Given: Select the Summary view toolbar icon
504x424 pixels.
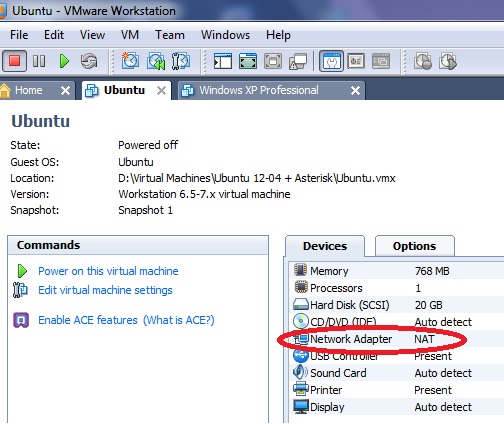Looking at the screenshot, I should tap(331, 61).
